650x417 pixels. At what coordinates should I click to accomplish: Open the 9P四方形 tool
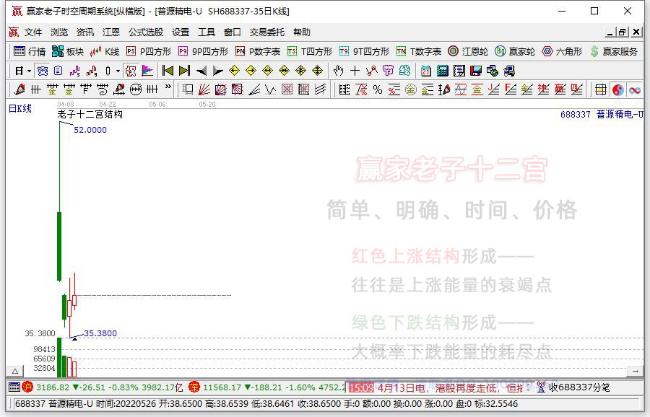[203, 51]
